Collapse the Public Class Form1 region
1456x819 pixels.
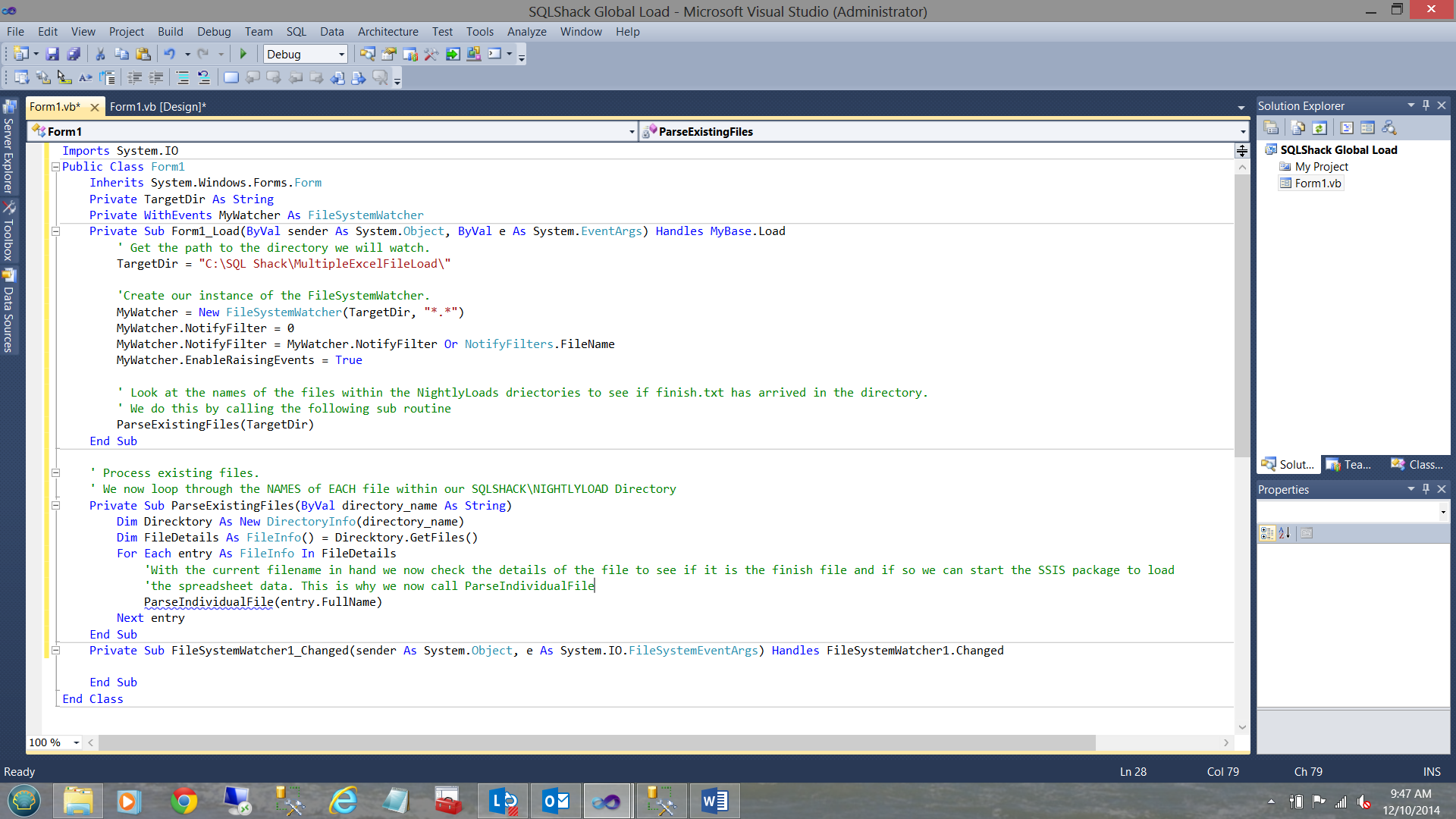(55, 167)
